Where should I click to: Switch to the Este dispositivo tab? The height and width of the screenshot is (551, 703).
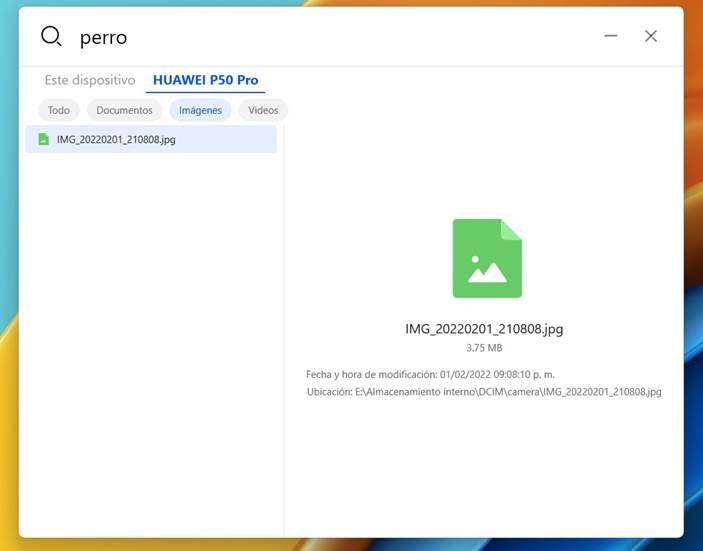click(90, 80)
